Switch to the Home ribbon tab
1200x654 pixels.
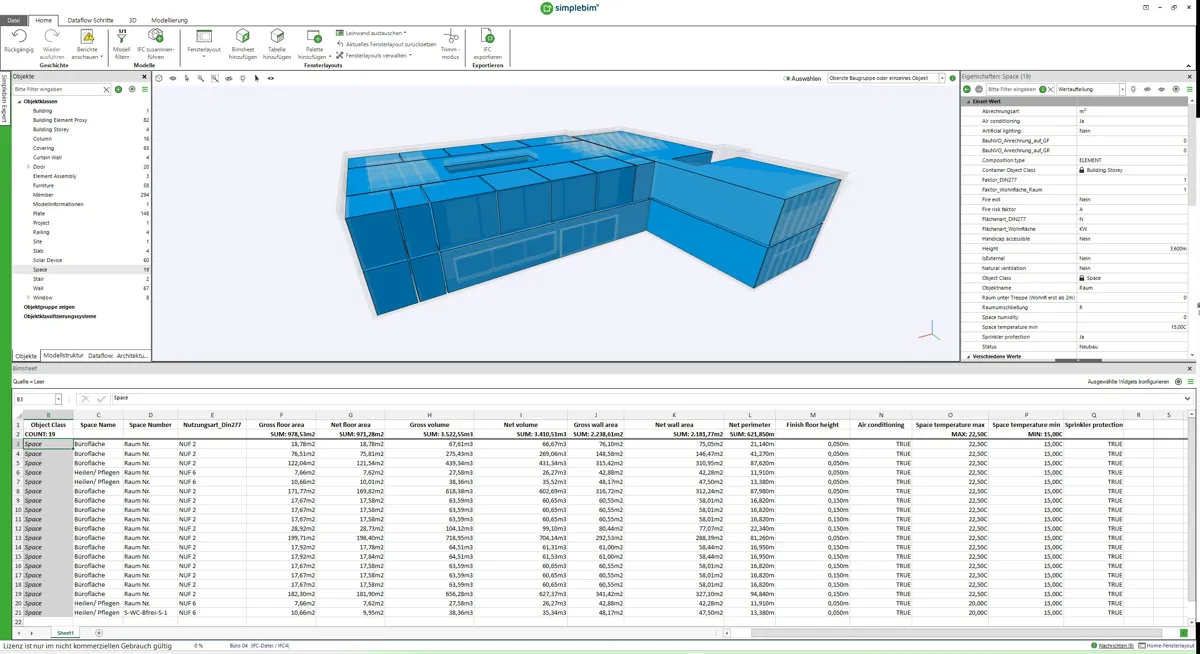pos(44,20)
